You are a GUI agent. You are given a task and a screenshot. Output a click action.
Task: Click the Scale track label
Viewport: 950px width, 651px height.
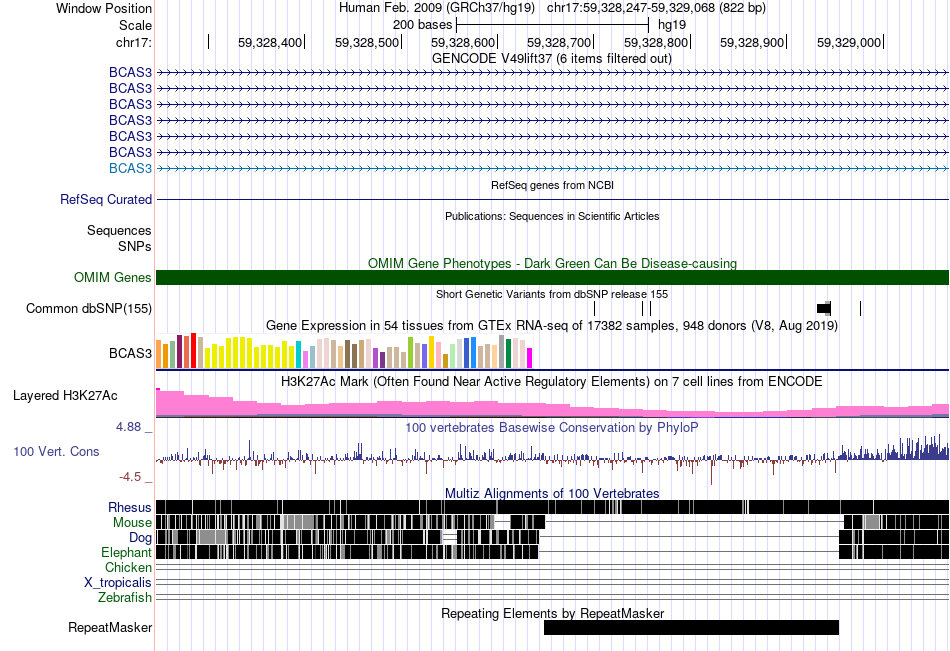click(x=135, y=25)
